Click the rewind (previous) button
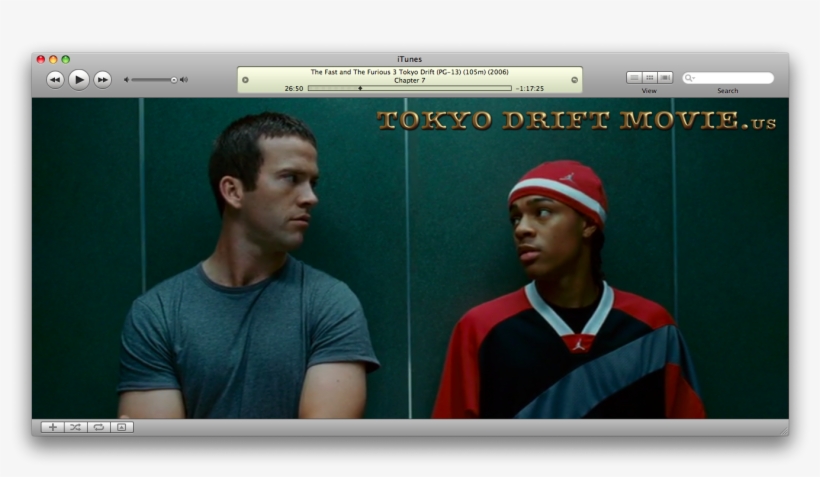This screenshot has width=820, height=477. (55, 80)
